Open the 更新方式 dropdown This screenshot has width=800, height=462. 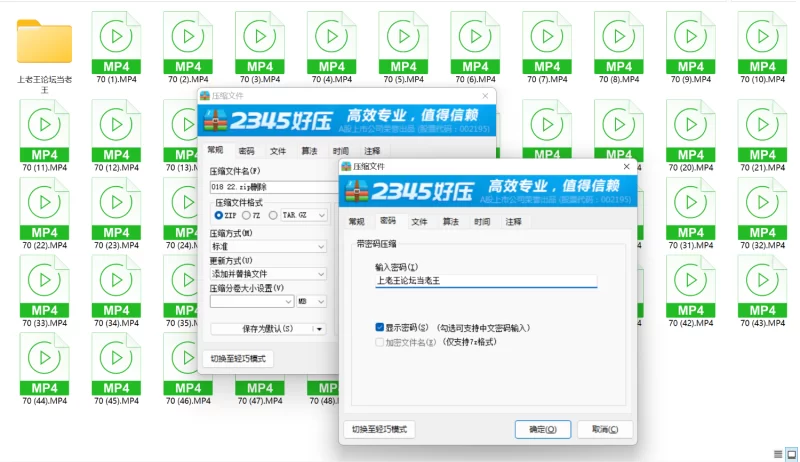(268, 274)
